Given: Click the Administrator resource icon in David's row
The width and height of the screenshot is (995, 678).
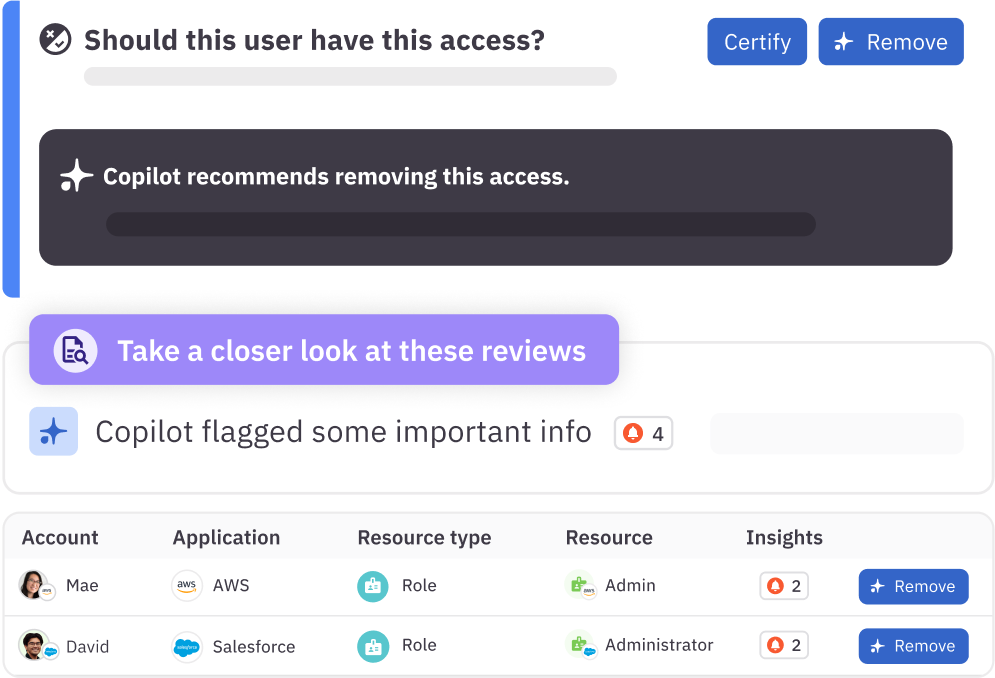Looking at the screenshot, I should point(578,646).
